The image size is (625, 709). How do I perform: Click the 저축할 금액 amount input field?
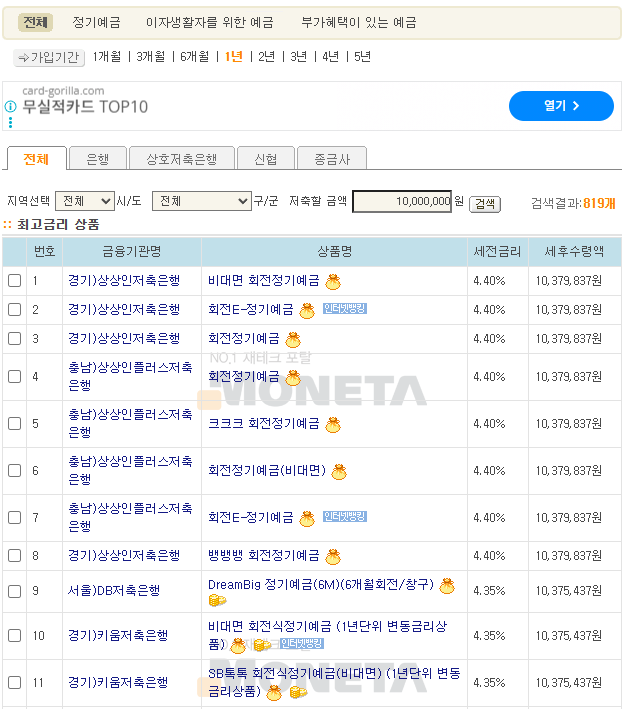402,201
